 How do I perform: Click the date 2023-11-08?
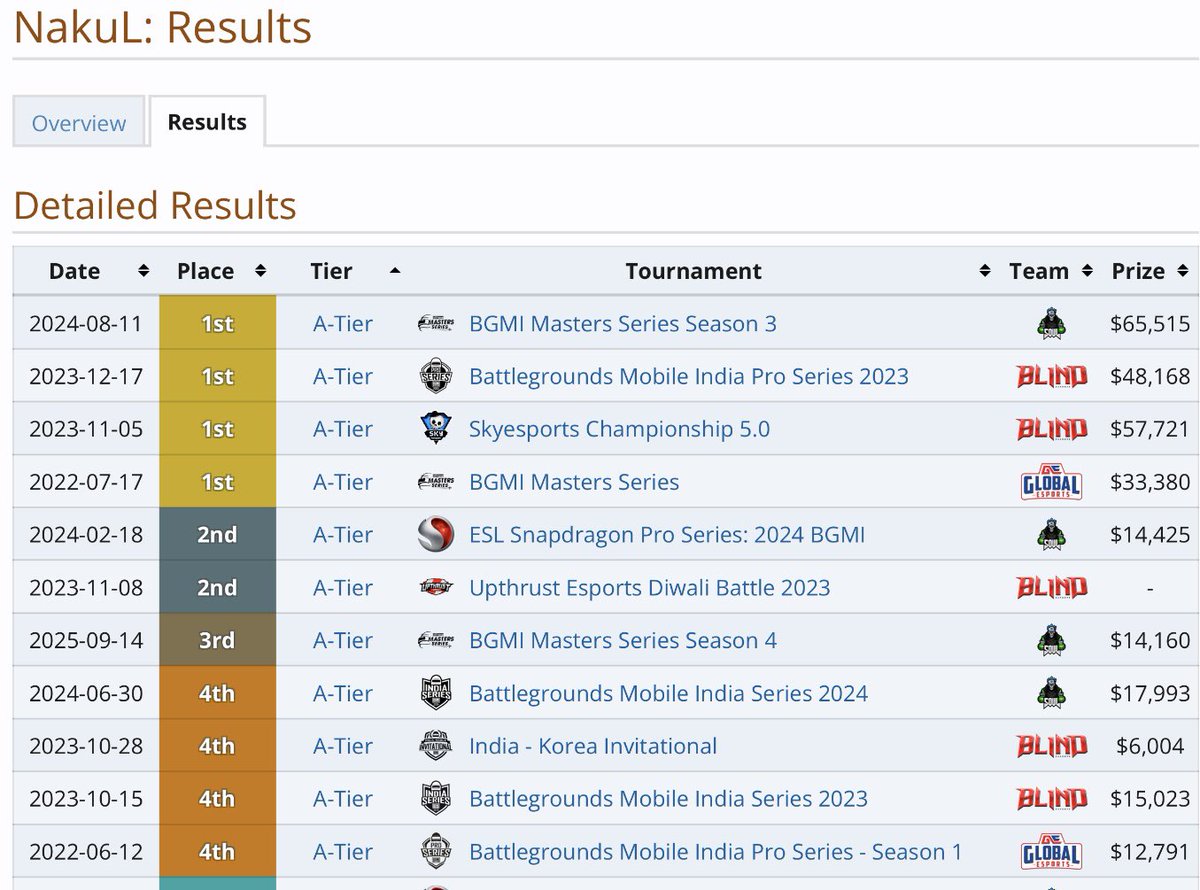tap(86, 588)
